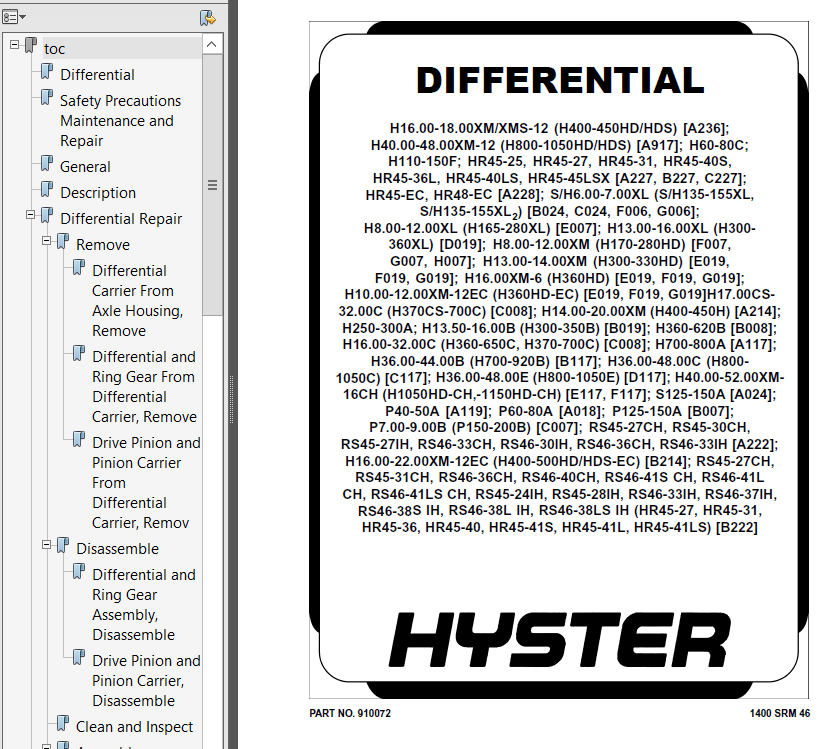Click the DIFFERENTIAL title on the page
Image resolution: width=840 pixels, height=749 pixels.
pyautogui.click(x=560, y=80)
